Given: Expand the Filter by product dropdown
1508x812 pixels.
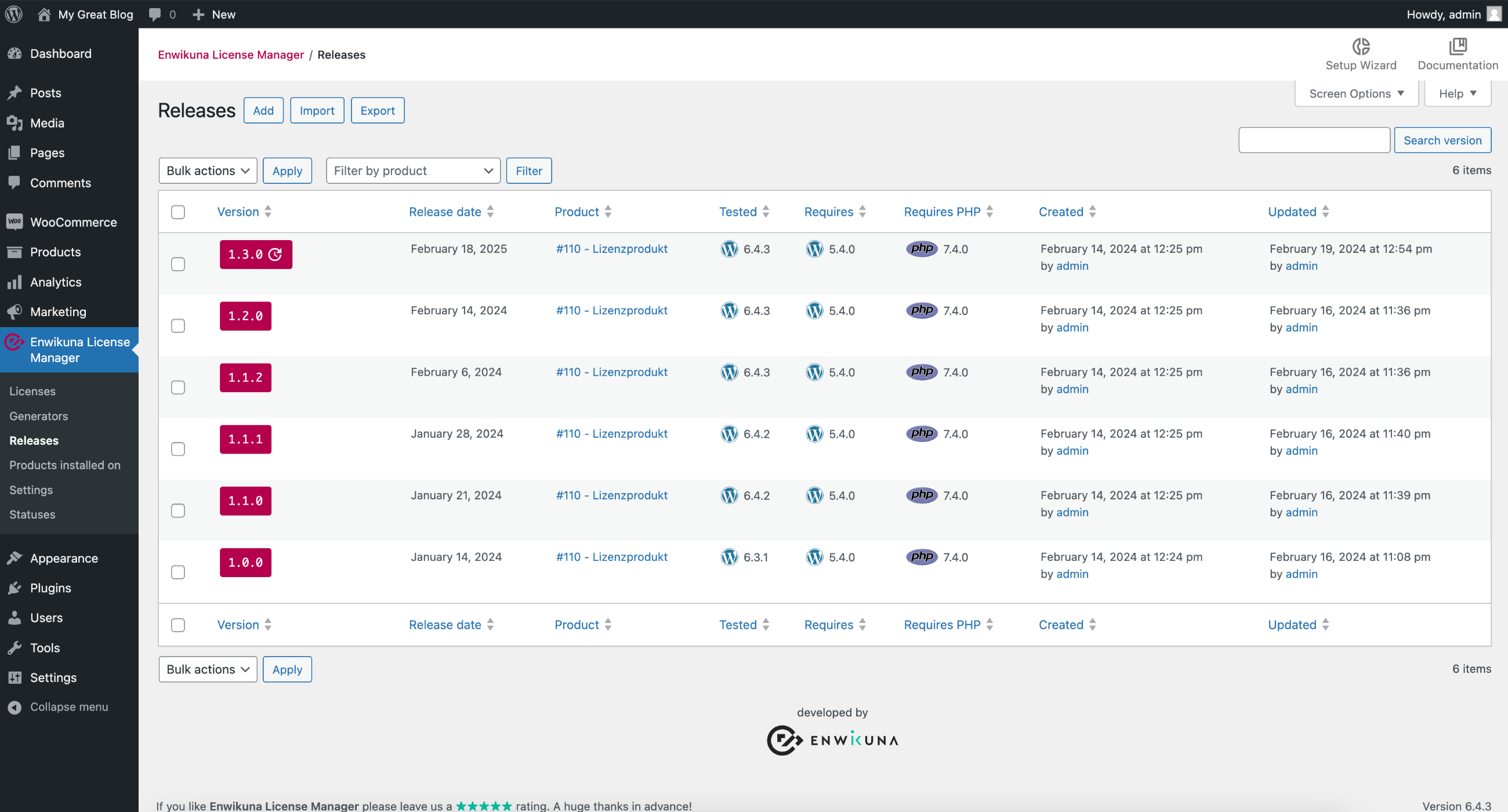Looking at the screenshot, I should pyautogui.click(x=413, y=171).
